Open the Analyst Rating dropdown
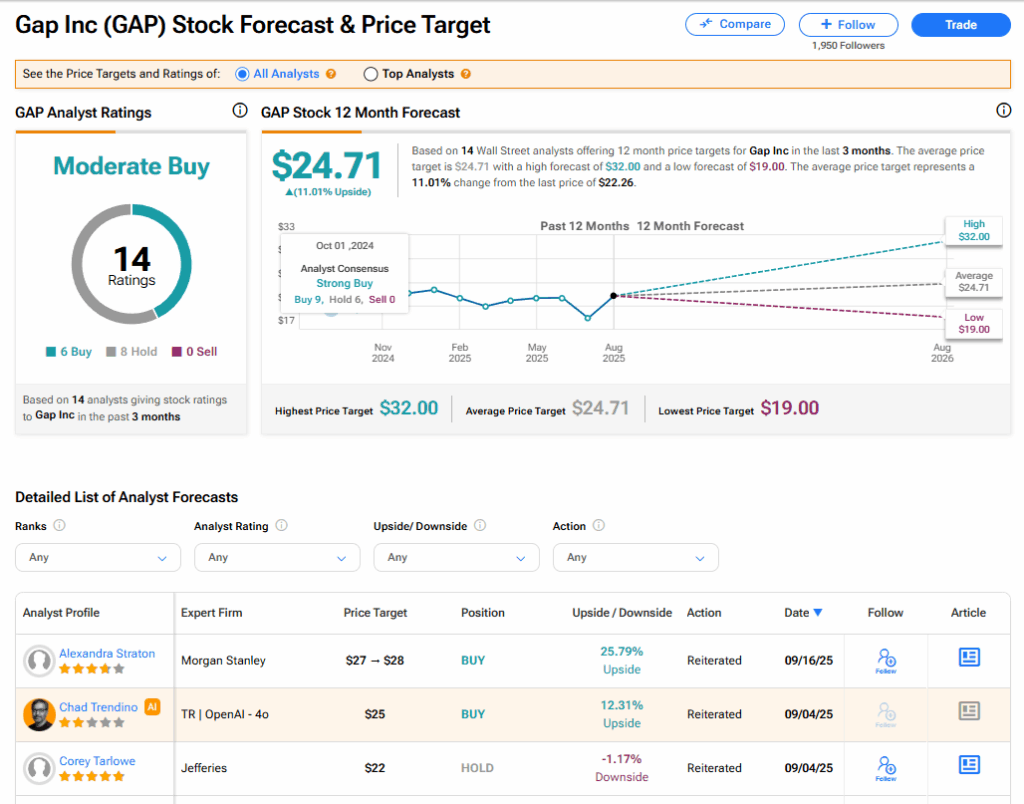The image size is (1024, 804). point(277,557)
